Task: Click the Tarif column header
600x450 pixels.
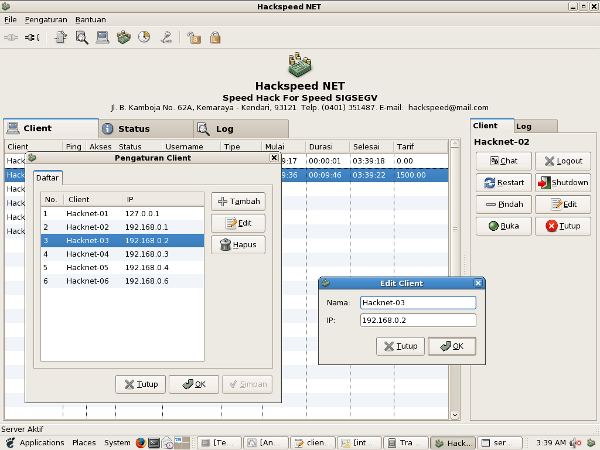Action: pyautogui.click(x=421, y=147)
